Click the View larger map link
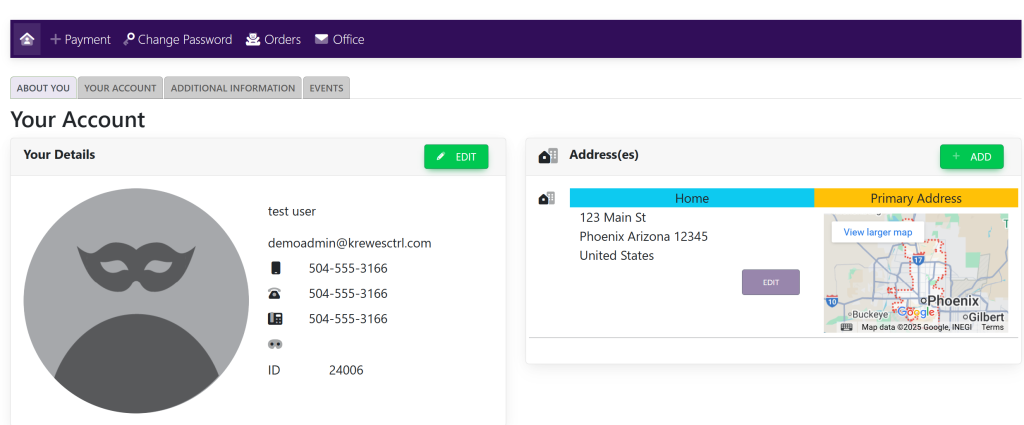 877,232
